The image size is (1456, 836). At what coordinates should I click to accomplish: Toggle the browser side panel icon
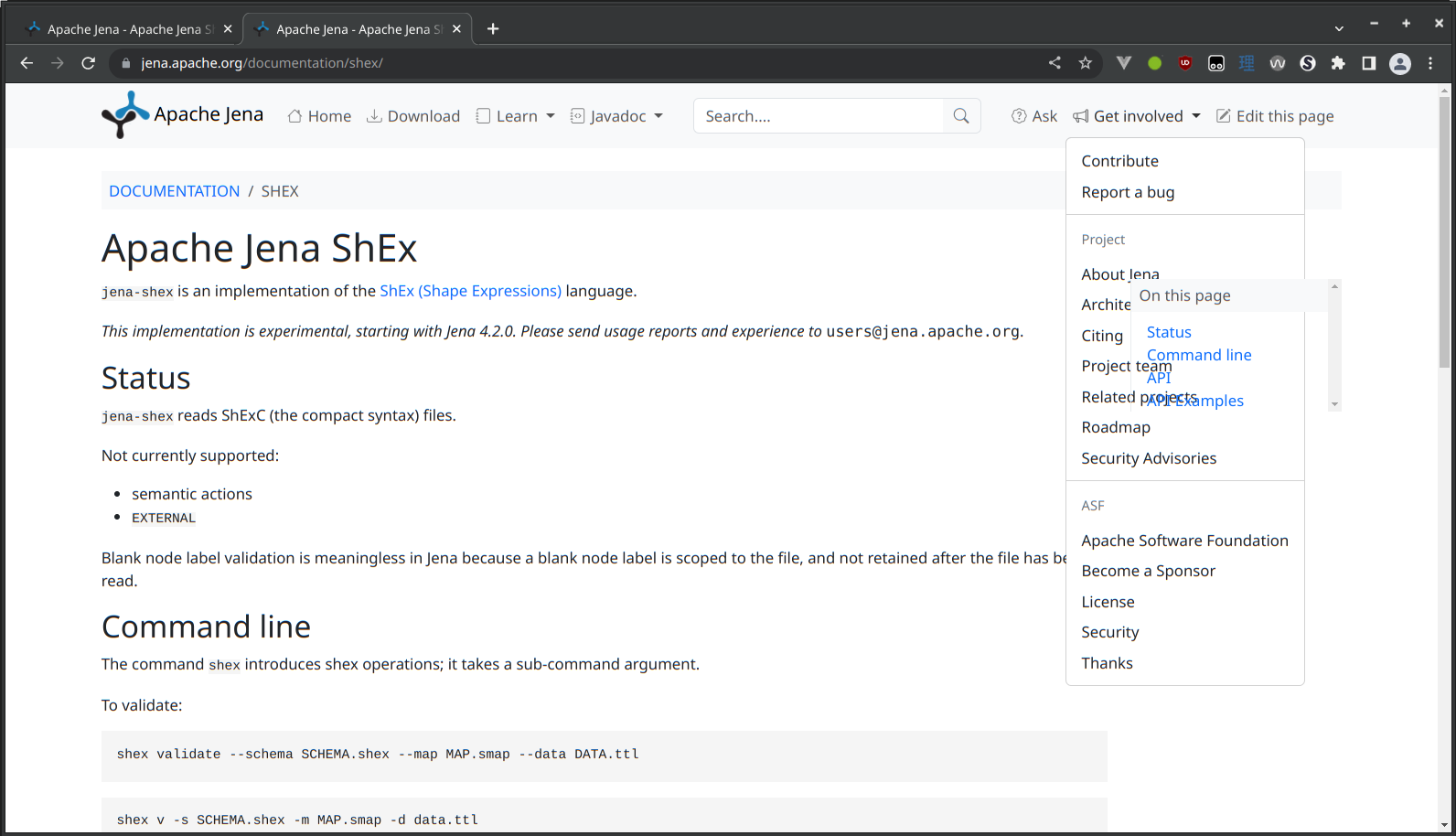click(x=1369, y=63)
